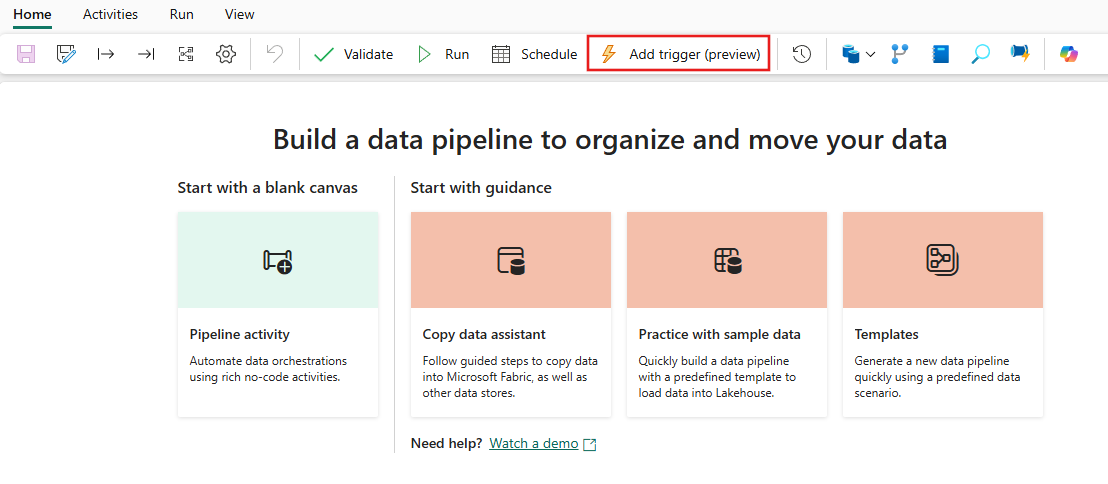Validate the pipeline
The image size is (1108, 484).
[353, 54]
